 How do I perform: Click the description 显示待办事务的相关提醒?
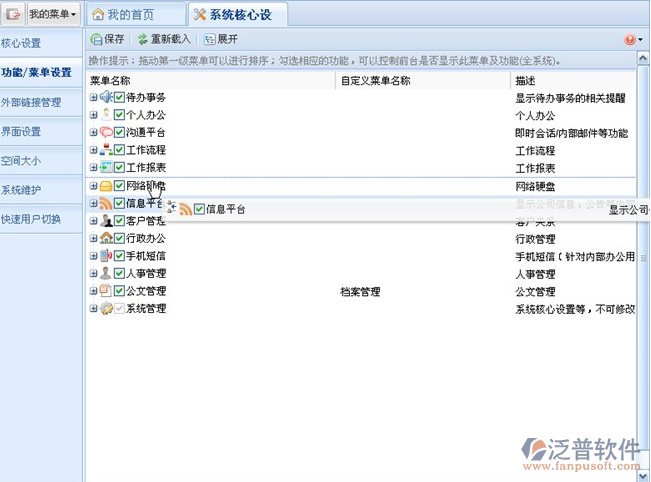570,98
